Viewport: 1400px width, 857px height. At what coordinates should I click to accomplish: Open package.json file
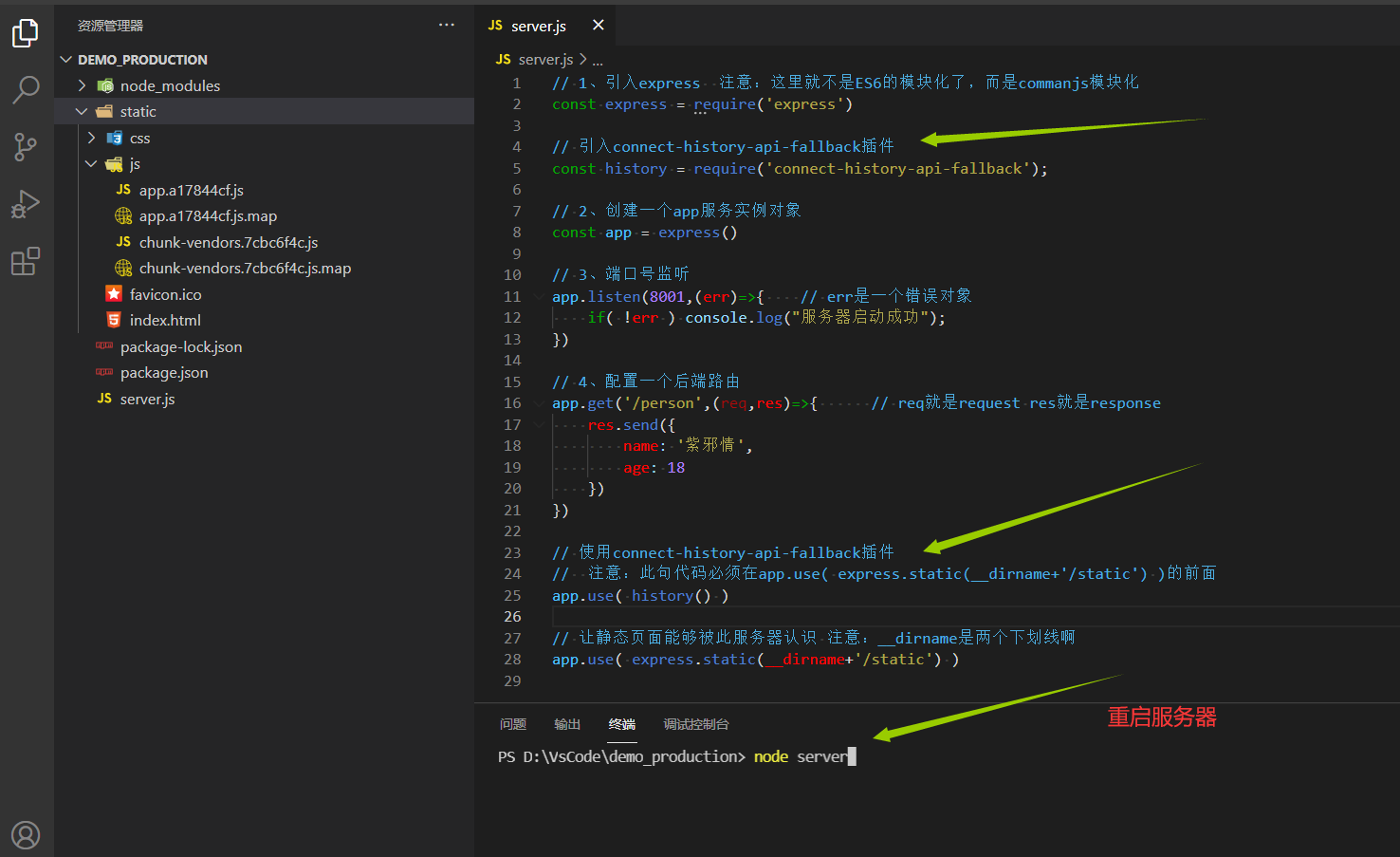(163, 373)
